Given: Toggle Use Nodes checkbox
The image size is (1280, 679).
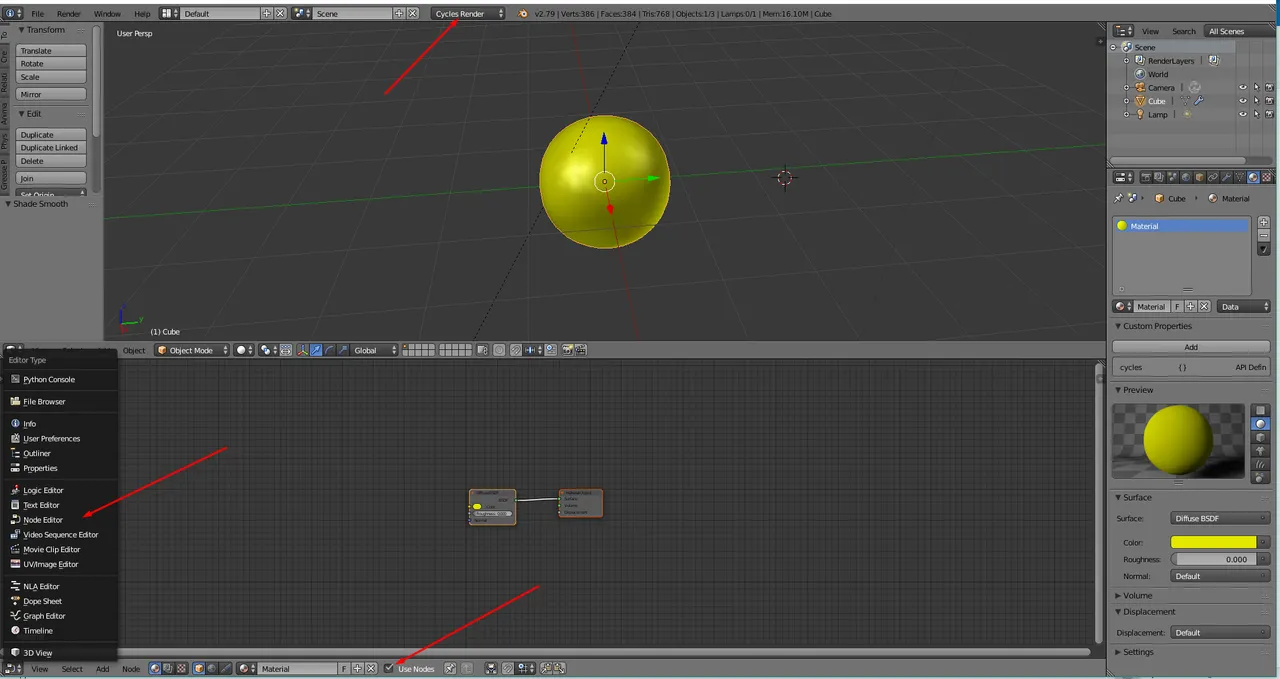Looking at the screenshot, I should point(388,668).
